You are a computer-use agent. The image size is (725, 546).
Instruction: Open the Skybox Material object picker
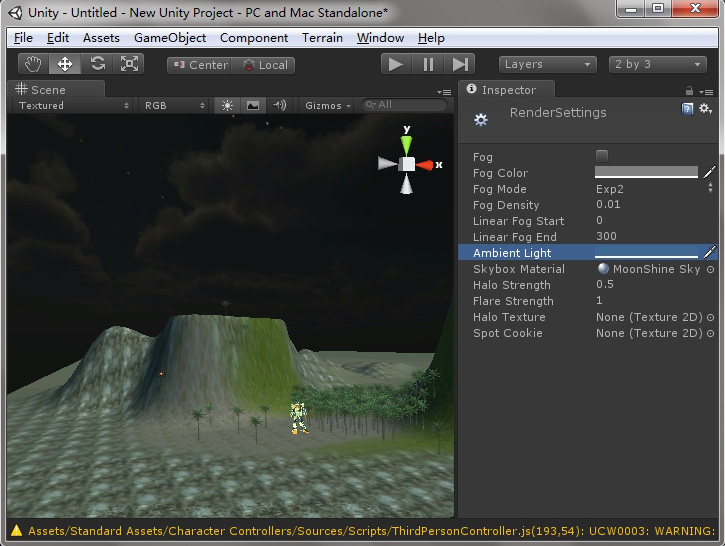pyautogui.click(x=711, y=269)
